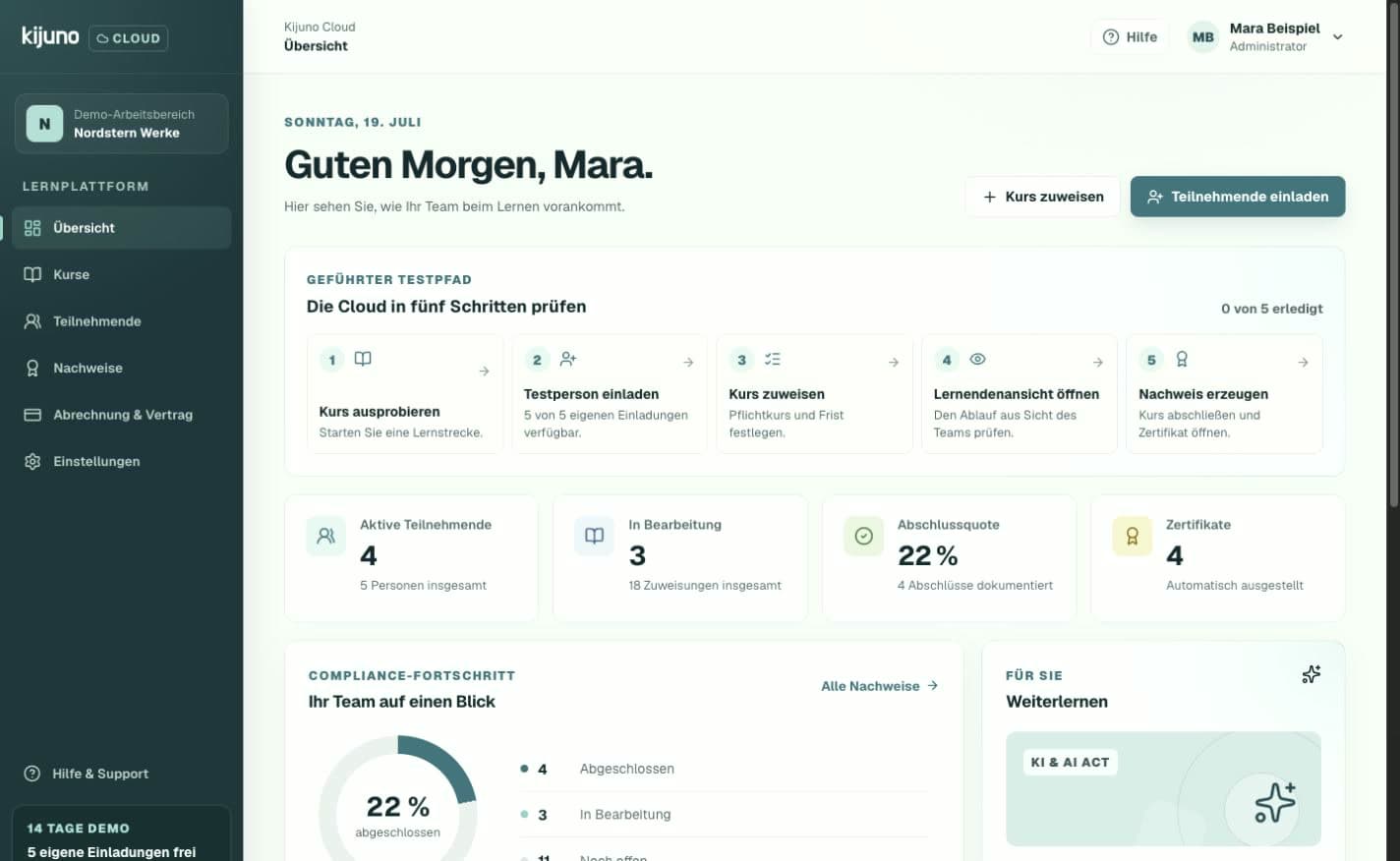Click the award icon in step 5
The width and height of the screenshot is (1400, 861).
click(x=1182, y=360)
